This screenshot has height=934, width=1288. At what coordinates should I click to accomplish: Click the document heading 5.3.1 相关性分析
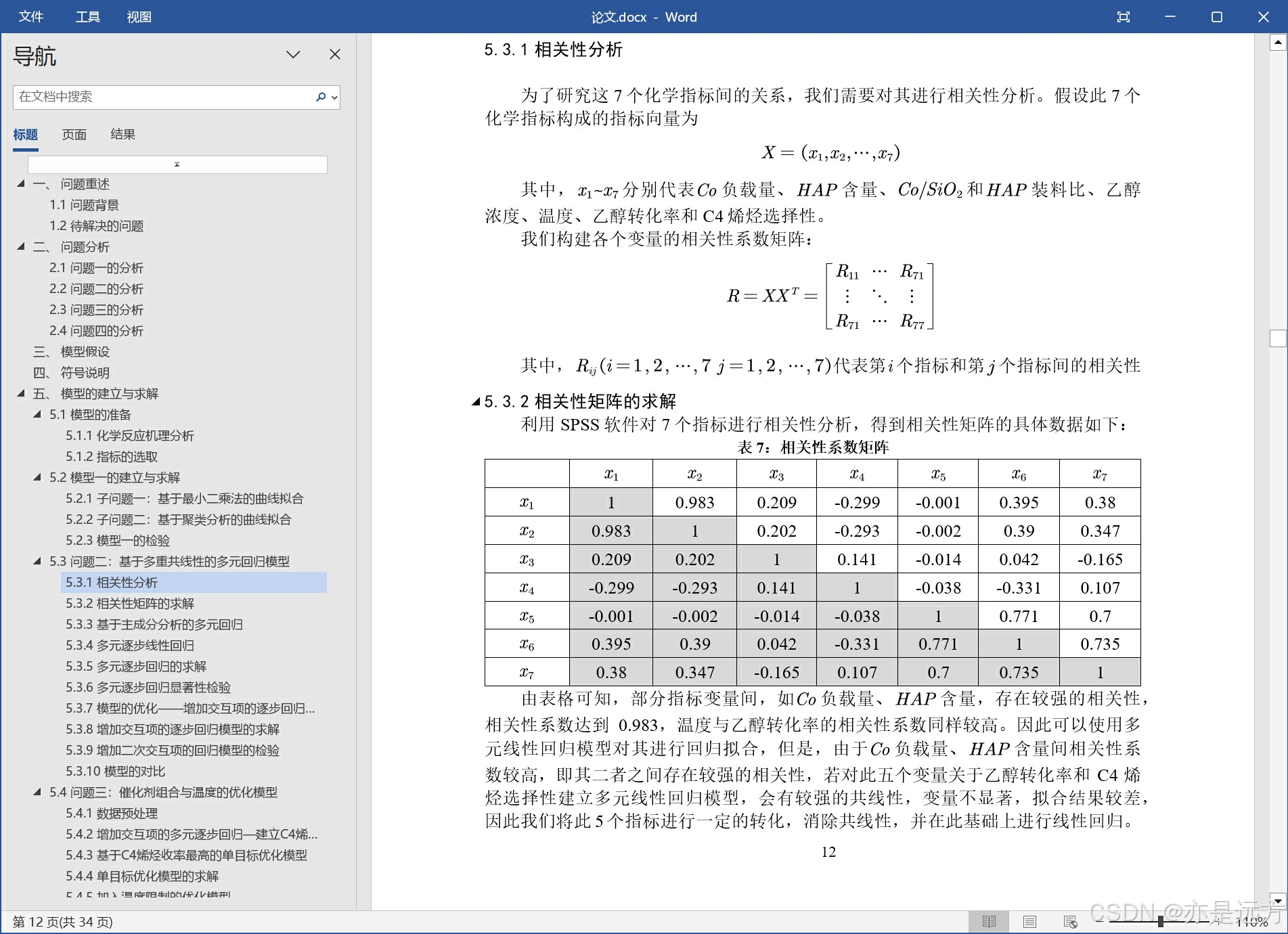point(553,50)
